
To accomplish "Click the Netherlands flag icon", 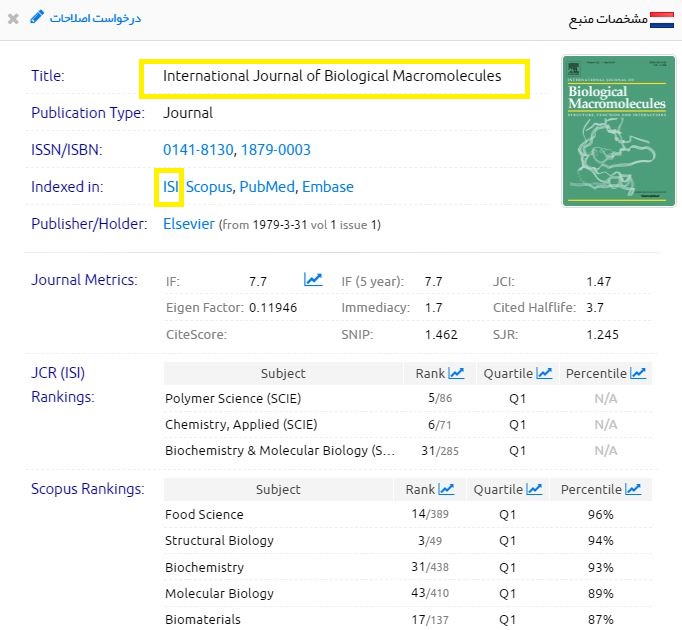I will point(662,19).
